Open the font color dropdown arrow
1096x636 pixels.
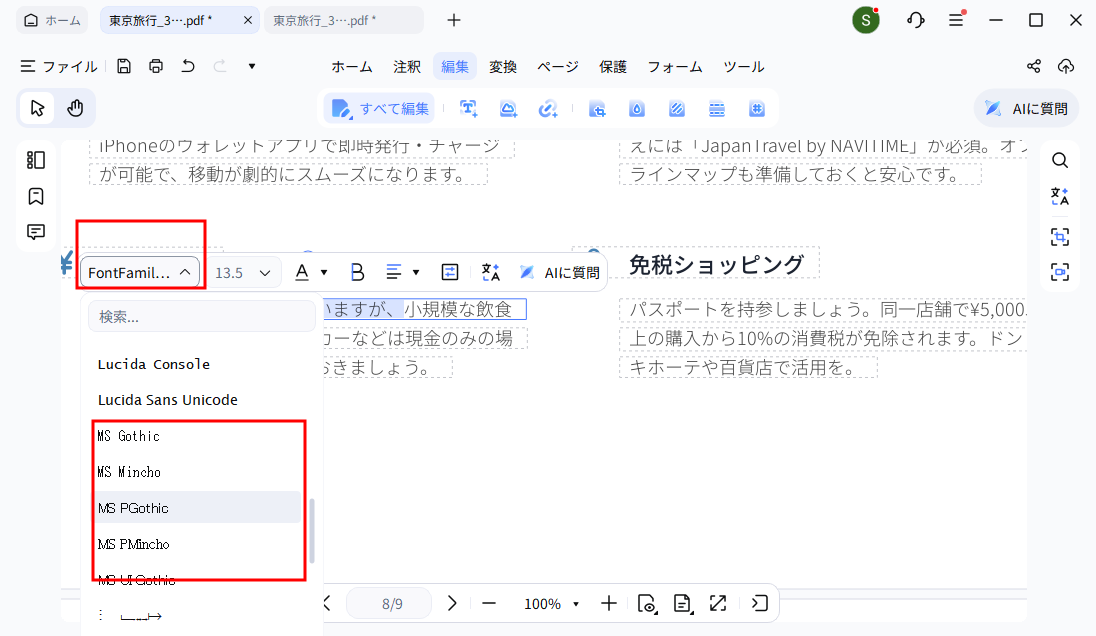324,273
